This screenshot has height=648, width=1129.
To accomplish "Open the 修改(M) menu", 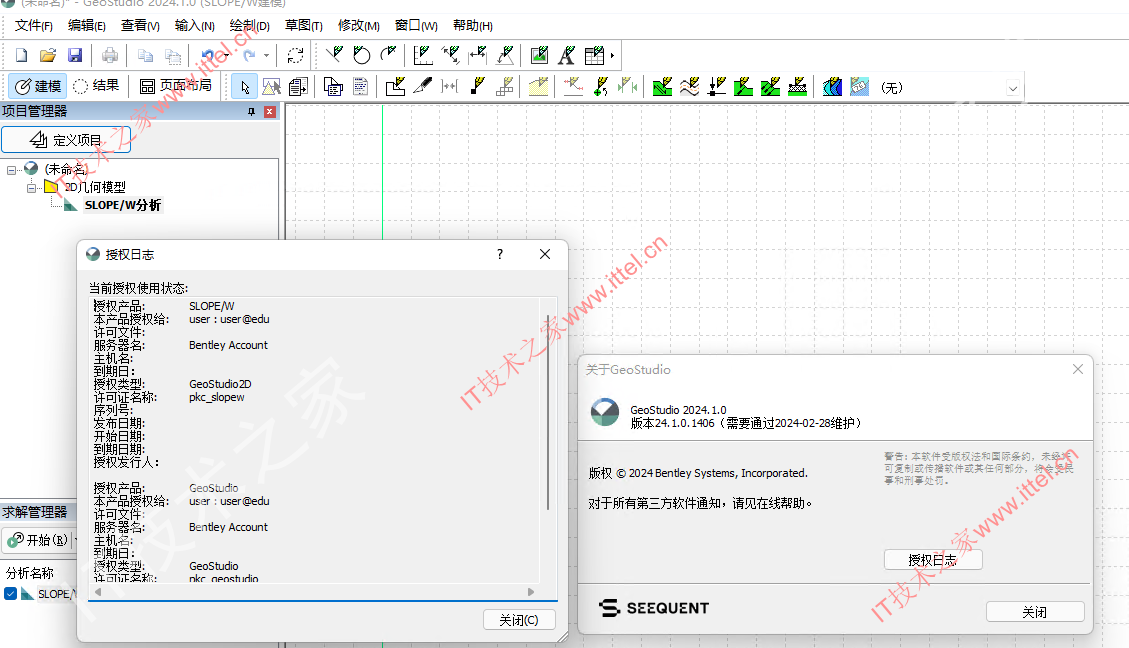I will coord(359,26).
